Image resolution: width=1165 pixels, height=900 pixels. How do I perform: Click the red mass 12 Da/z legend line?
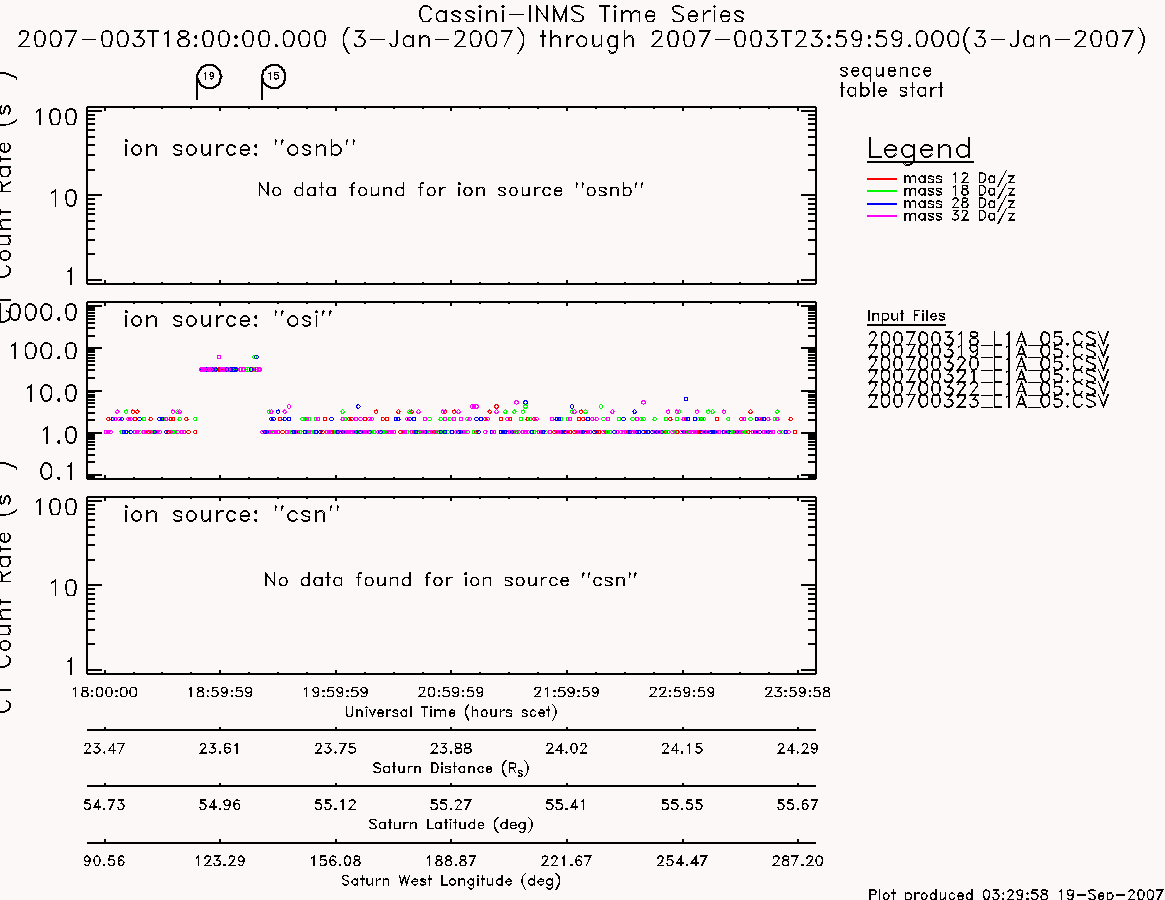[882, 179]
